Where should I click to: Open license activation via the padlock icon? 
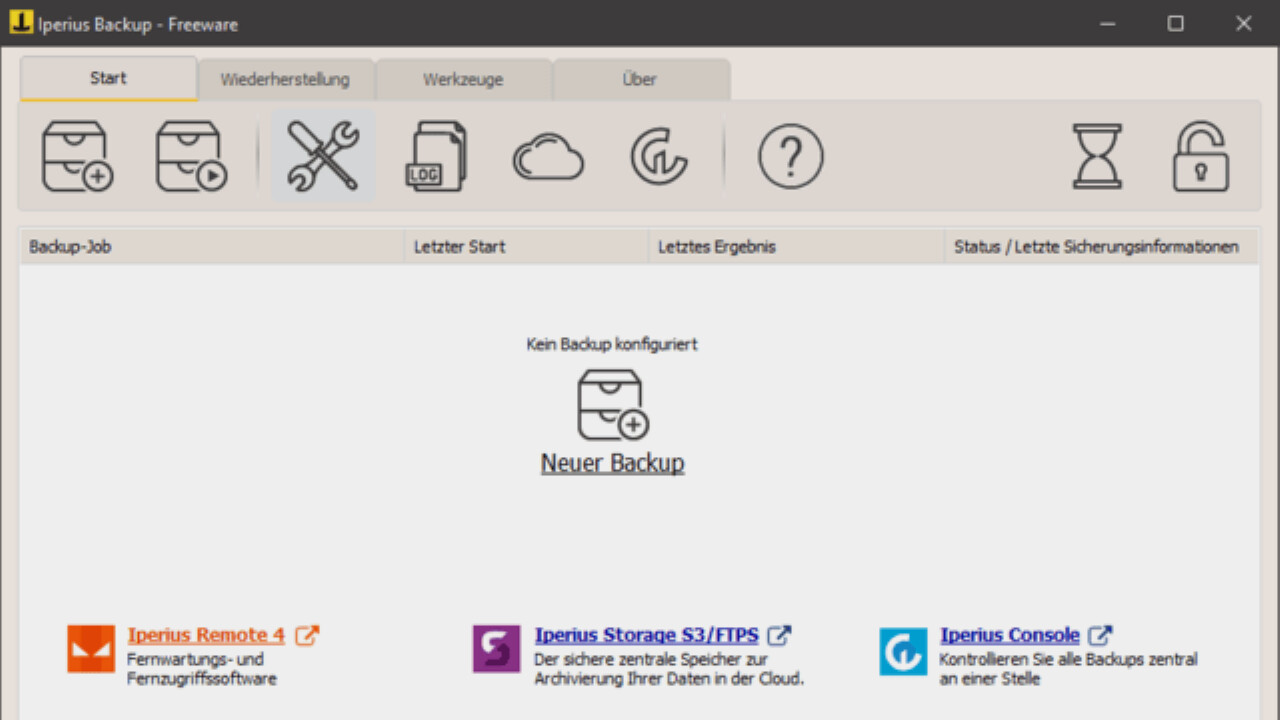pyautogui.click(x=1200, y=156)
